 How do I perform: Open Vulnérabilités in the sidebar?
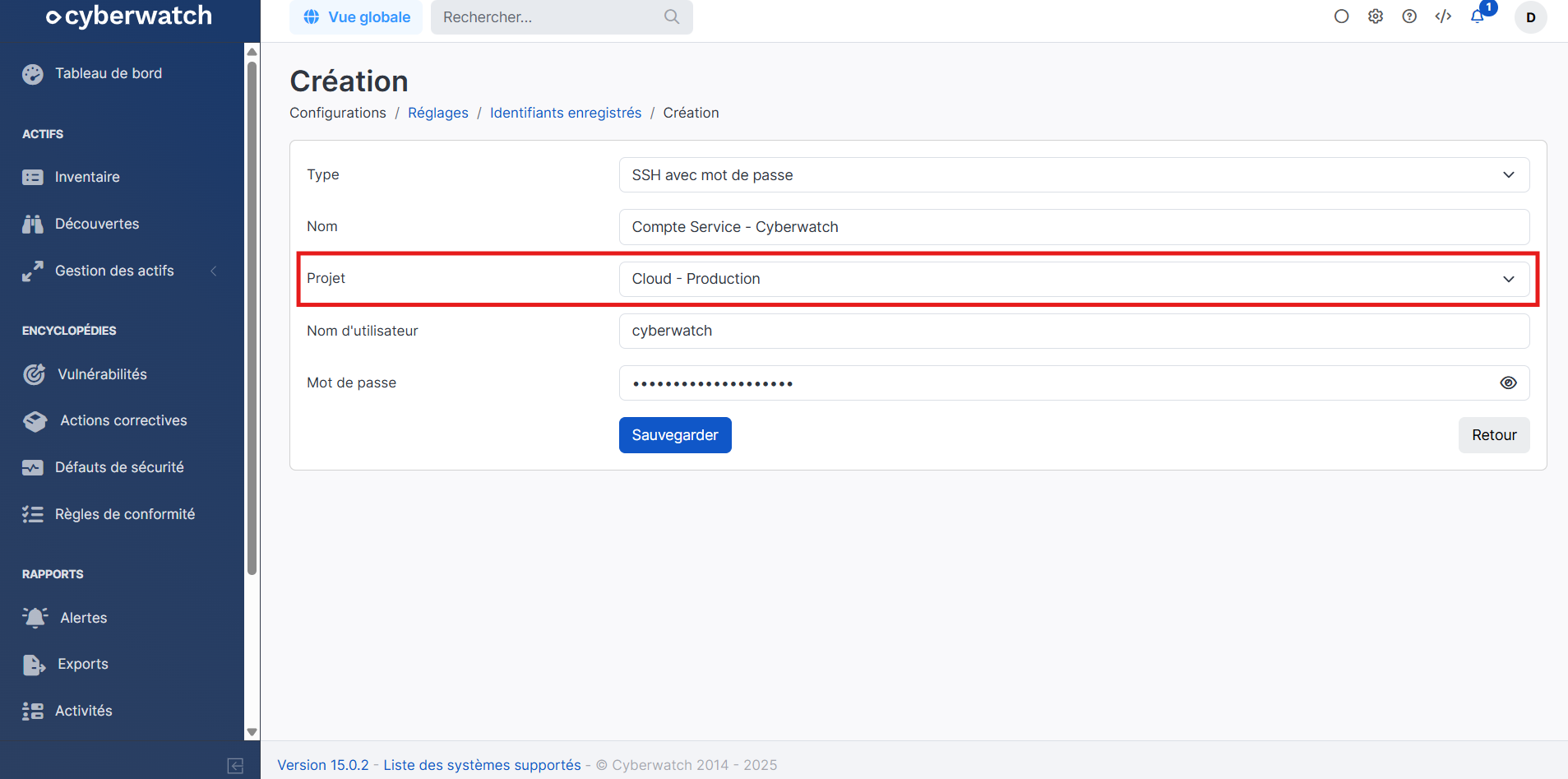[x=102, y=374]
